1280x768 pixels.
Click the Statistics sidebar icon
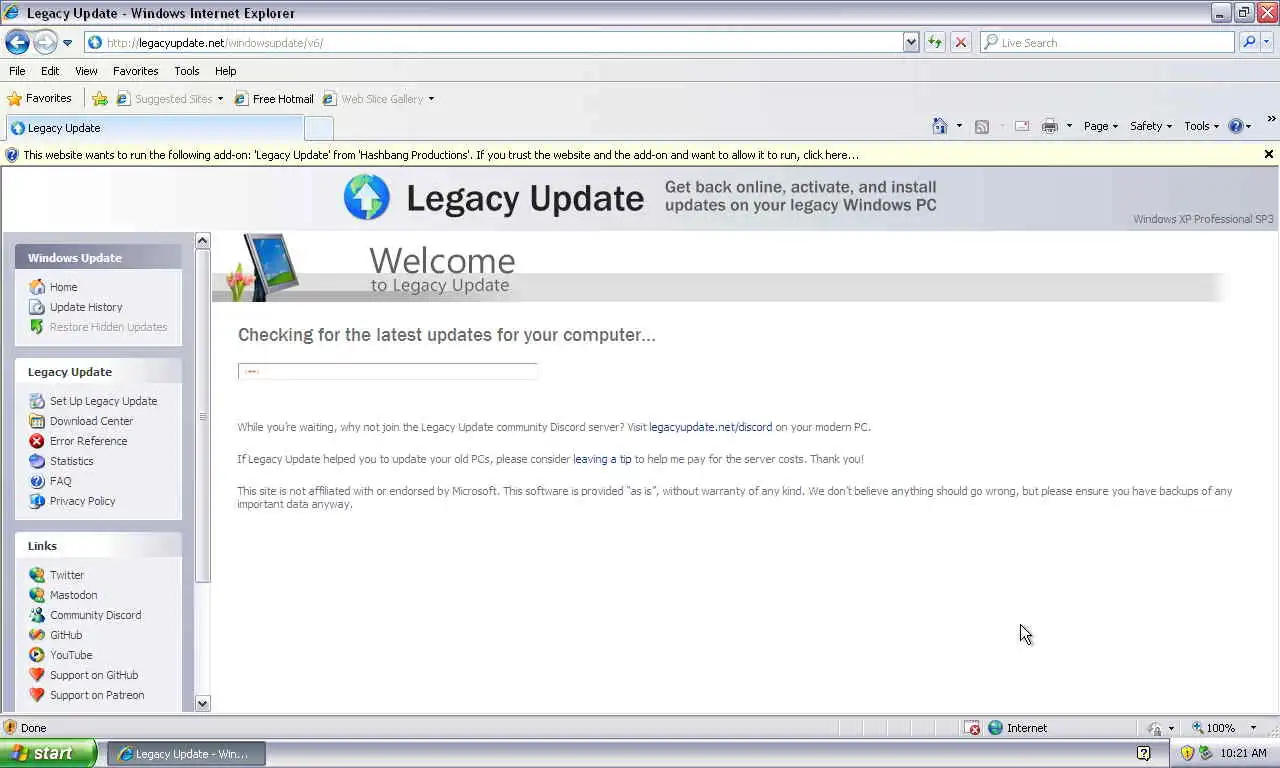(37, 461)
